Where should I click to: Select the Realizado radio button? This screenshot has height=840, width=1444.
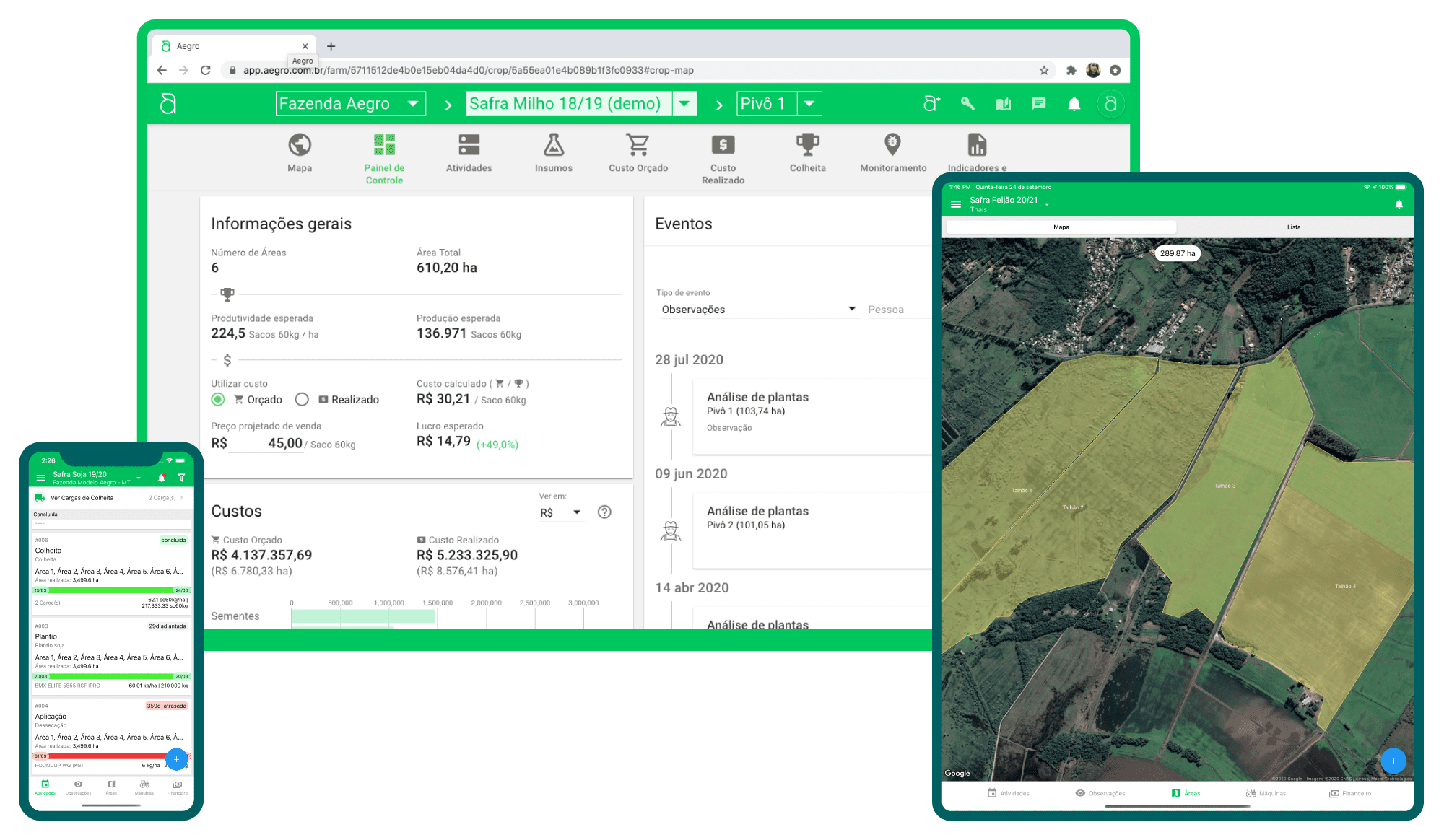[x=302, y=399]
